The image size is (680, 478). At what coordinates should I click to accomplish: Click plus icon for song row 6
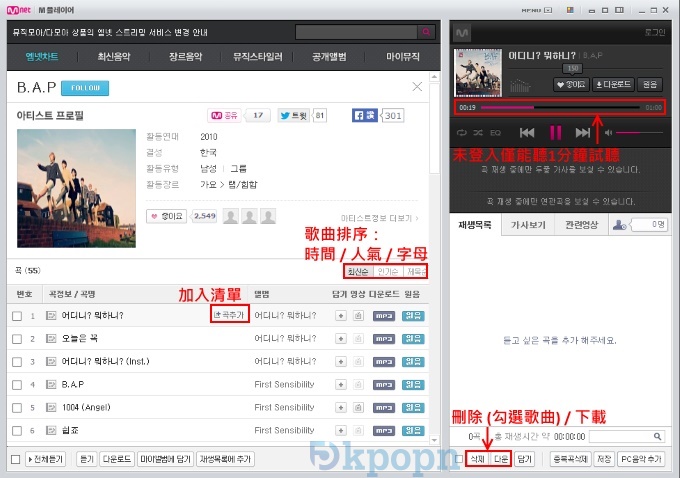(341, 431)
